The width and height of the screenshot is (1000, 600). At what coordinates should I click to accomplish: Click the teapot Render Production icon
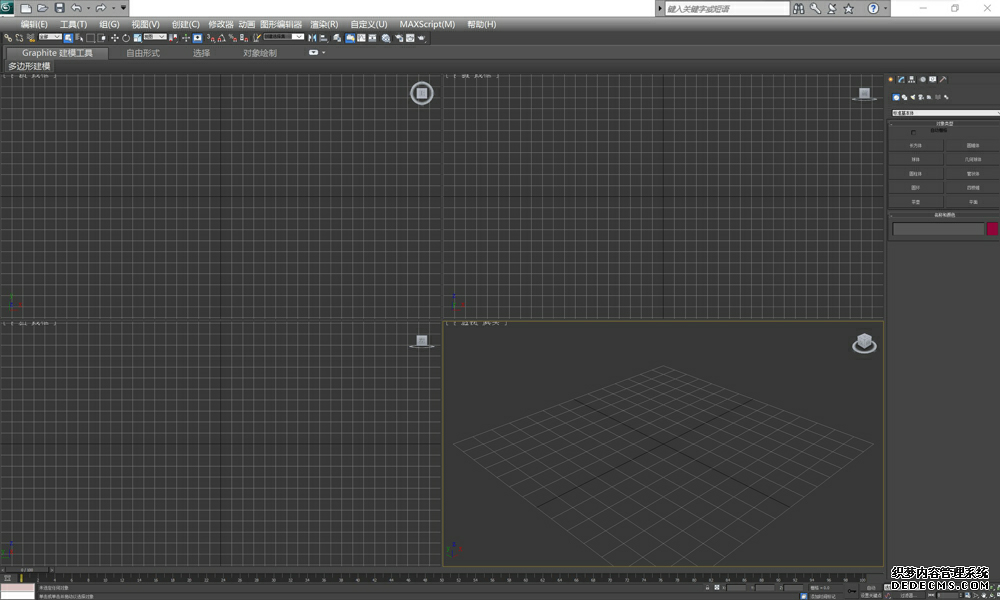(422, 38)
